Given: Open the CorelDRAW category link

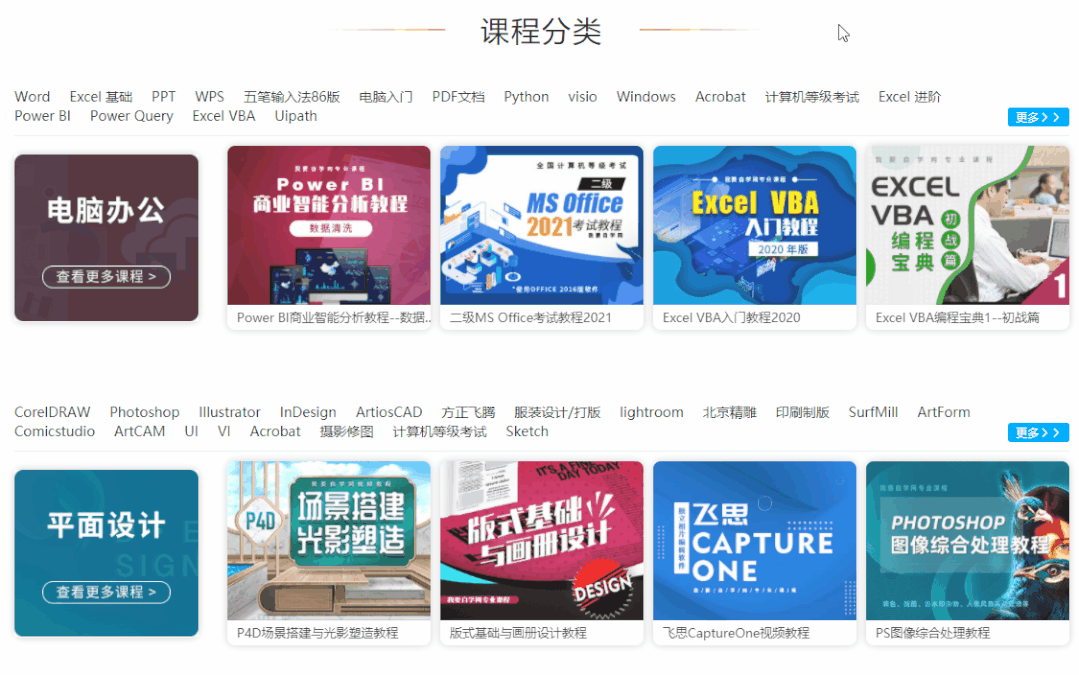Looking at the screenshot, I should [x=52, y=412].
